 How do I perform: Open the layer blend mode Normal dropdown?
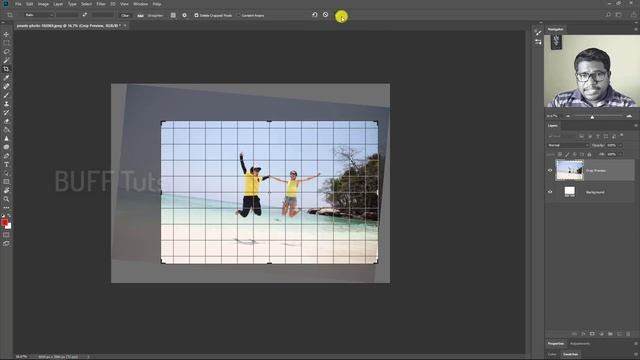point(568,145)
